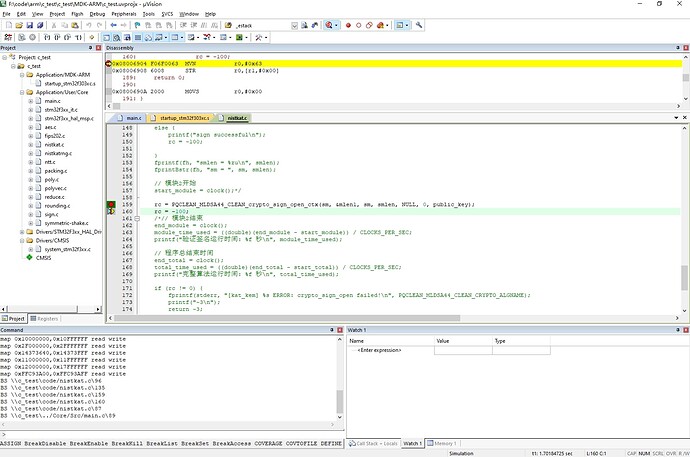Close the Command panel
Image resolution: width=690 pixels, height=457 pixels.
click(x=340, y=330)
